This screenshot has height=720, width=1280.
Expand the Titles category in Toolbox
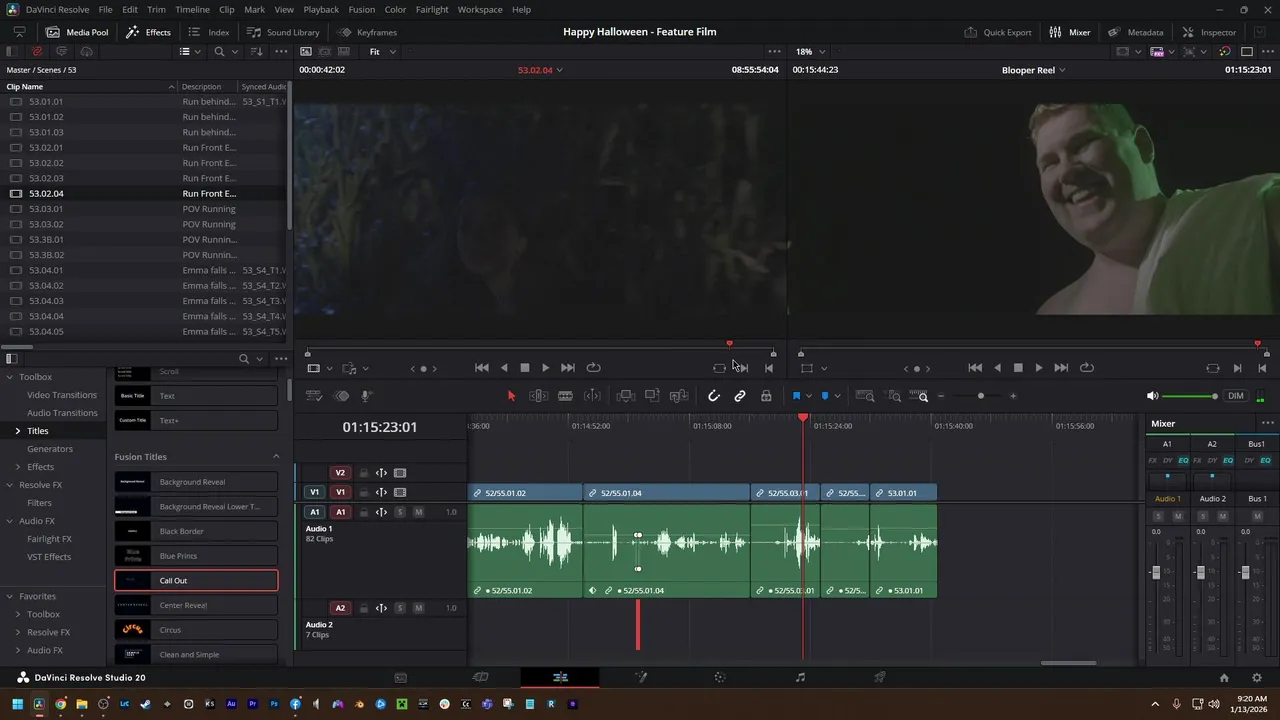point(17,431)
